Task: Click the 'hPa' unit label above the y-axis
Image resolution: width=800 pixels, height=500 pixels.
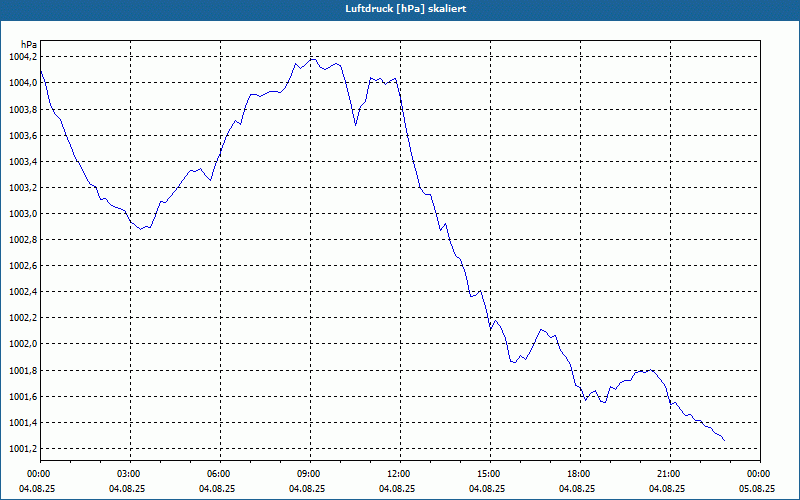Action: (29, 45)
